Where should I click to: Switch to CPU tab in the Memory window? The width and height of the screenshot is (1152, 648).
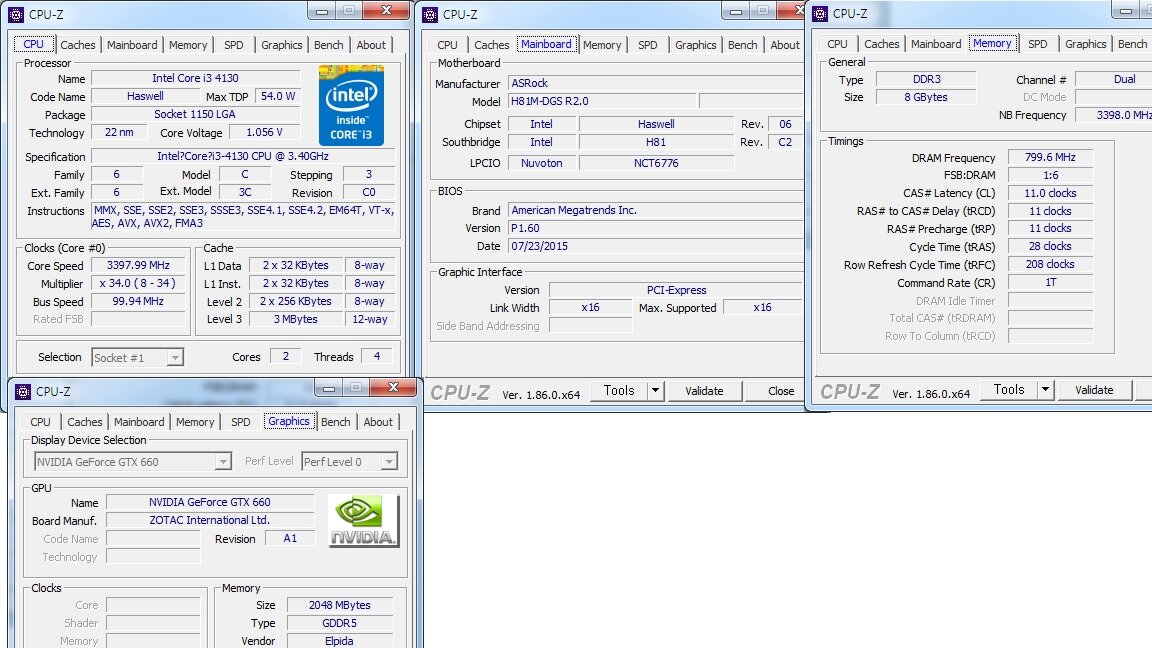pyautogui.click(x=838, y=44)
